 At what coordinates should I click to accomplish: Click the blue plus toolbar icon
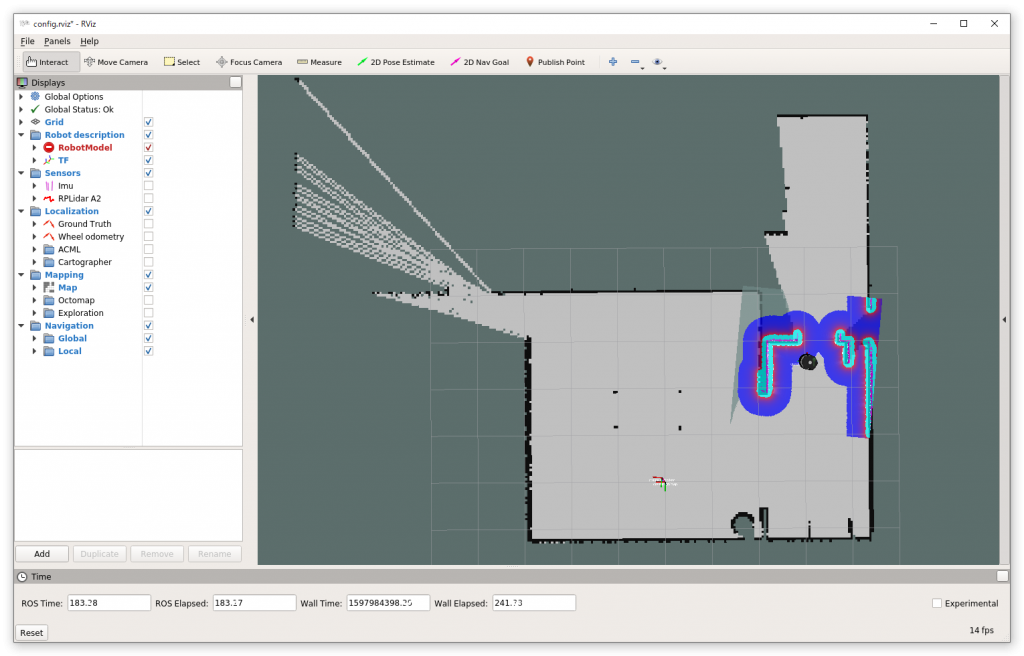click(x=612, y=62)
